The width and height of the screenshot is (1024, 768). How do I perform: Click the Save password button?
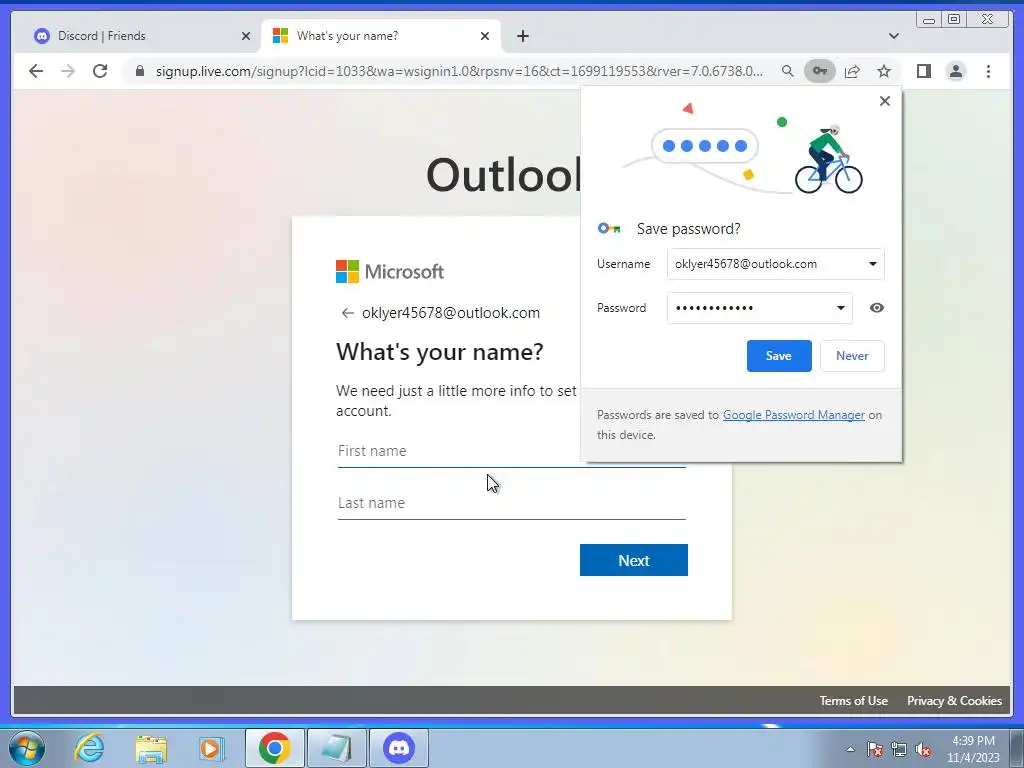779,356
